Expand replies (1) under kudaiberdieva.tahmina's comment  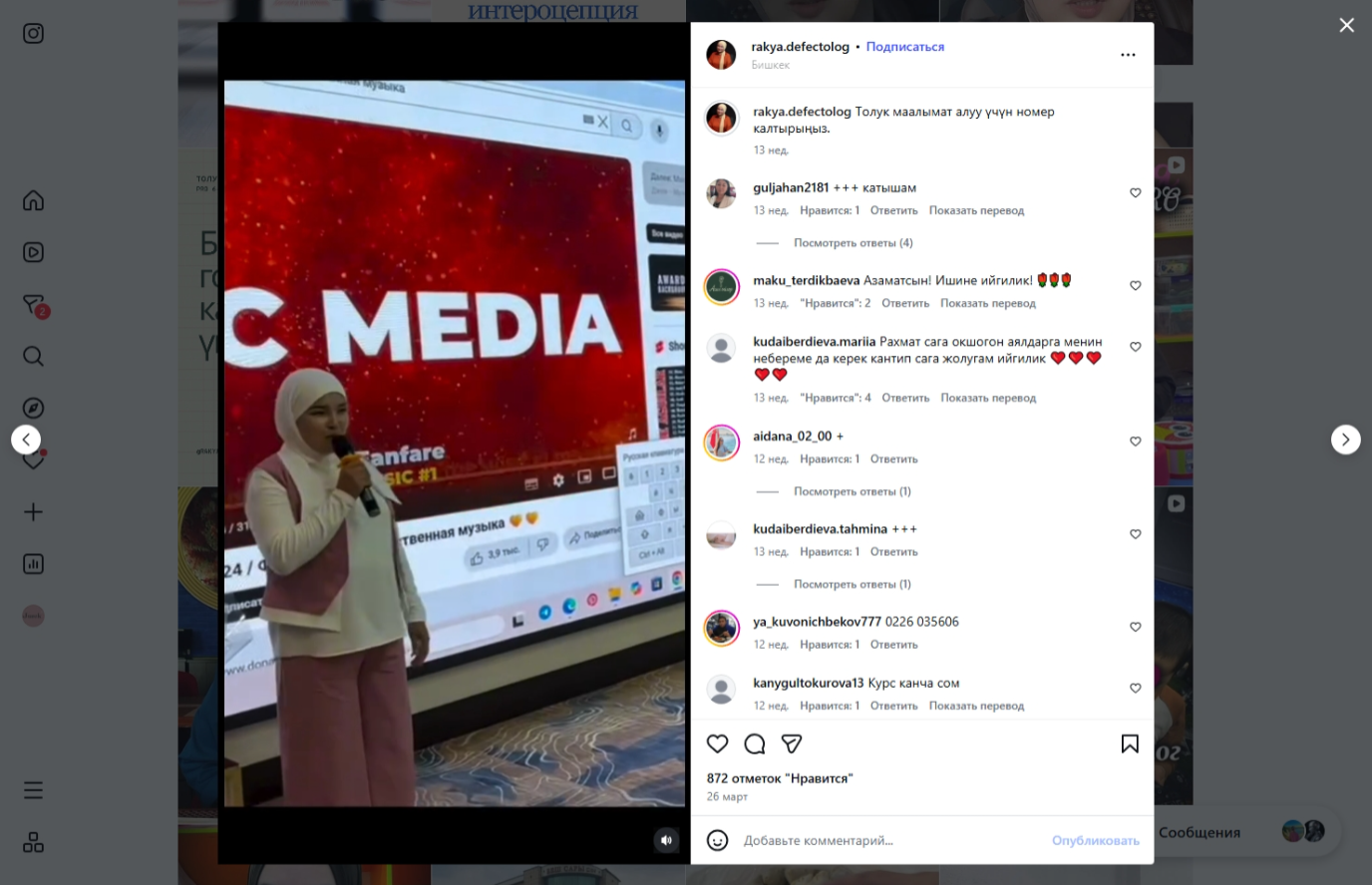tap(853, 584)
